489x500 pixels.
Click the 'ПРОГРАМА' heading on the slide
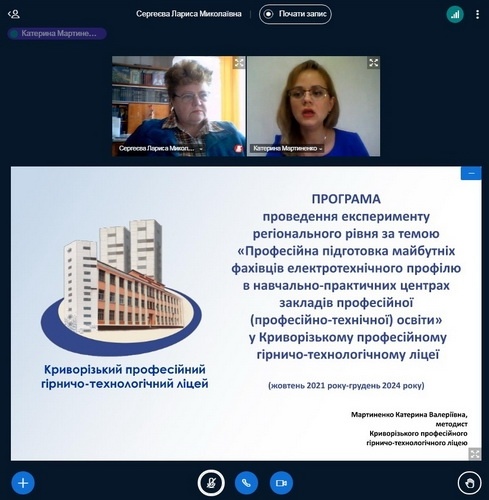pyautogui.click(x=346, y=199)
